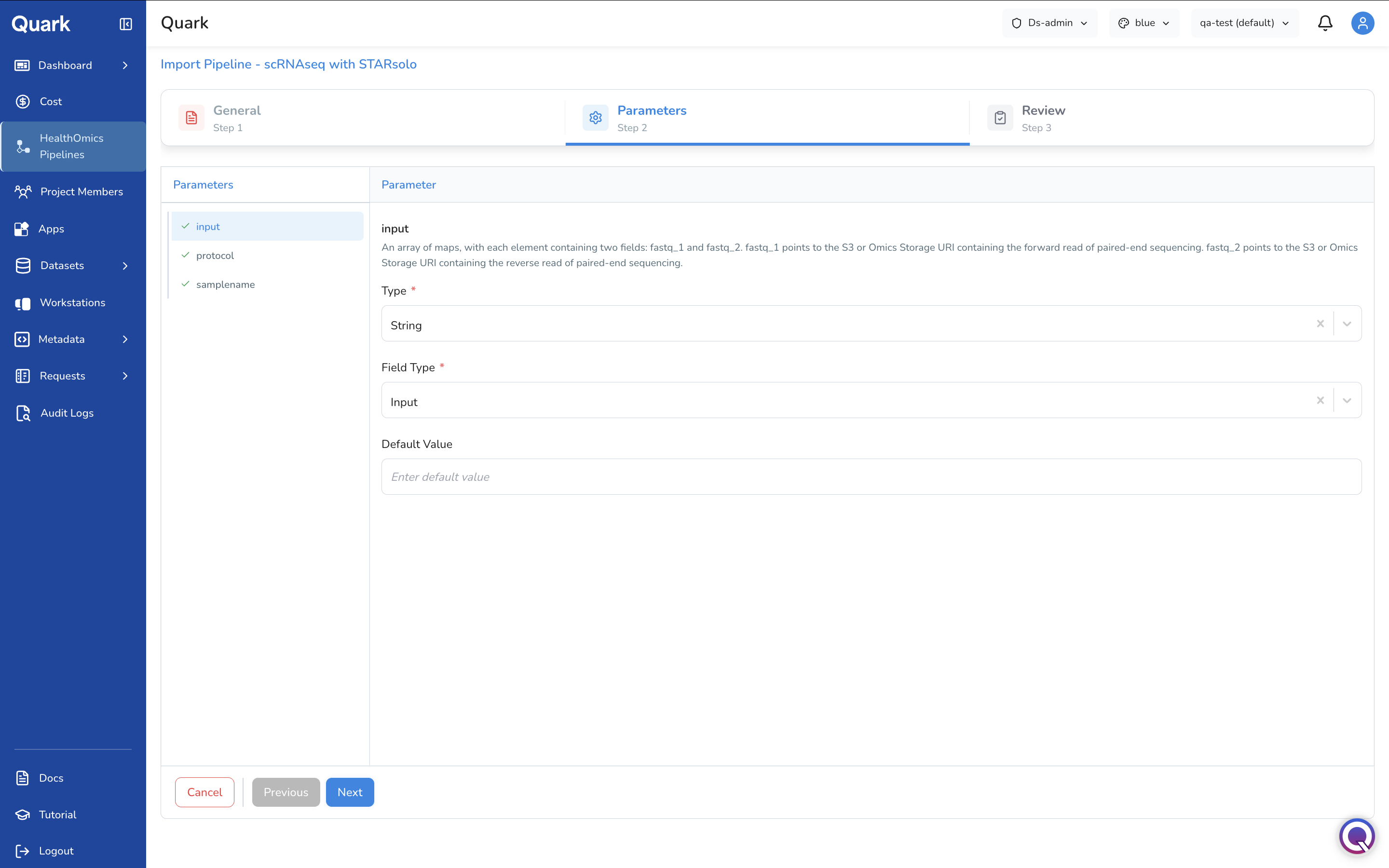This screenshot has height=868, width=1389.
Task: Clear the Type field selection
Action: (1320, 324)
